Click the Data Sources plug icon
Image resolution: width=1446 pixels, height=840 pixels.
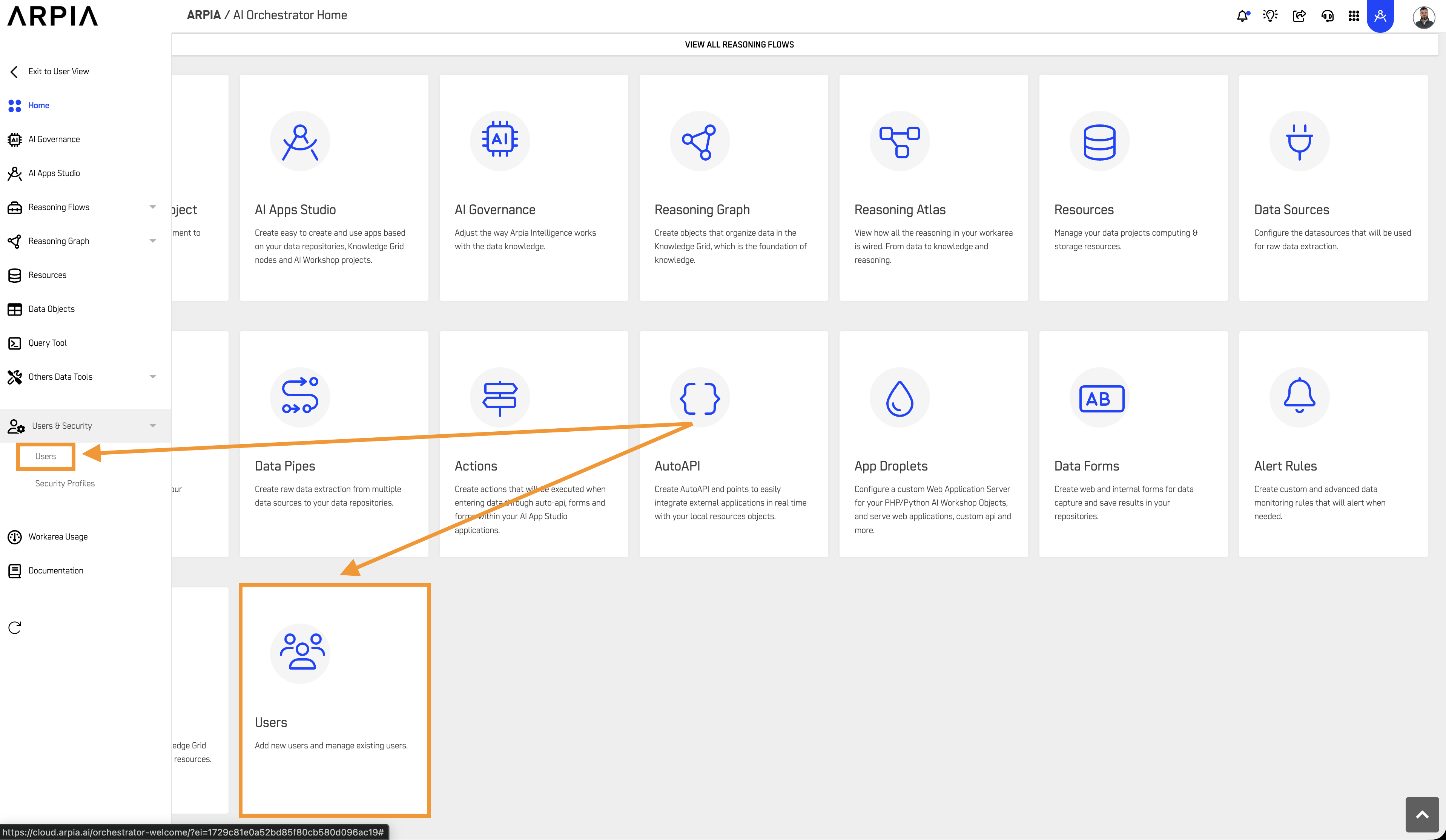pyautogui.click(x=1299, y=141)
